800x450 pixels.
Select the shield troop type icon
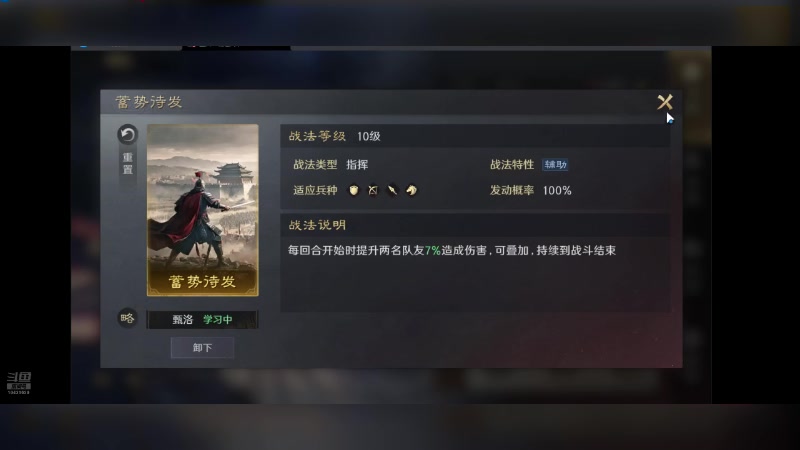354,190
